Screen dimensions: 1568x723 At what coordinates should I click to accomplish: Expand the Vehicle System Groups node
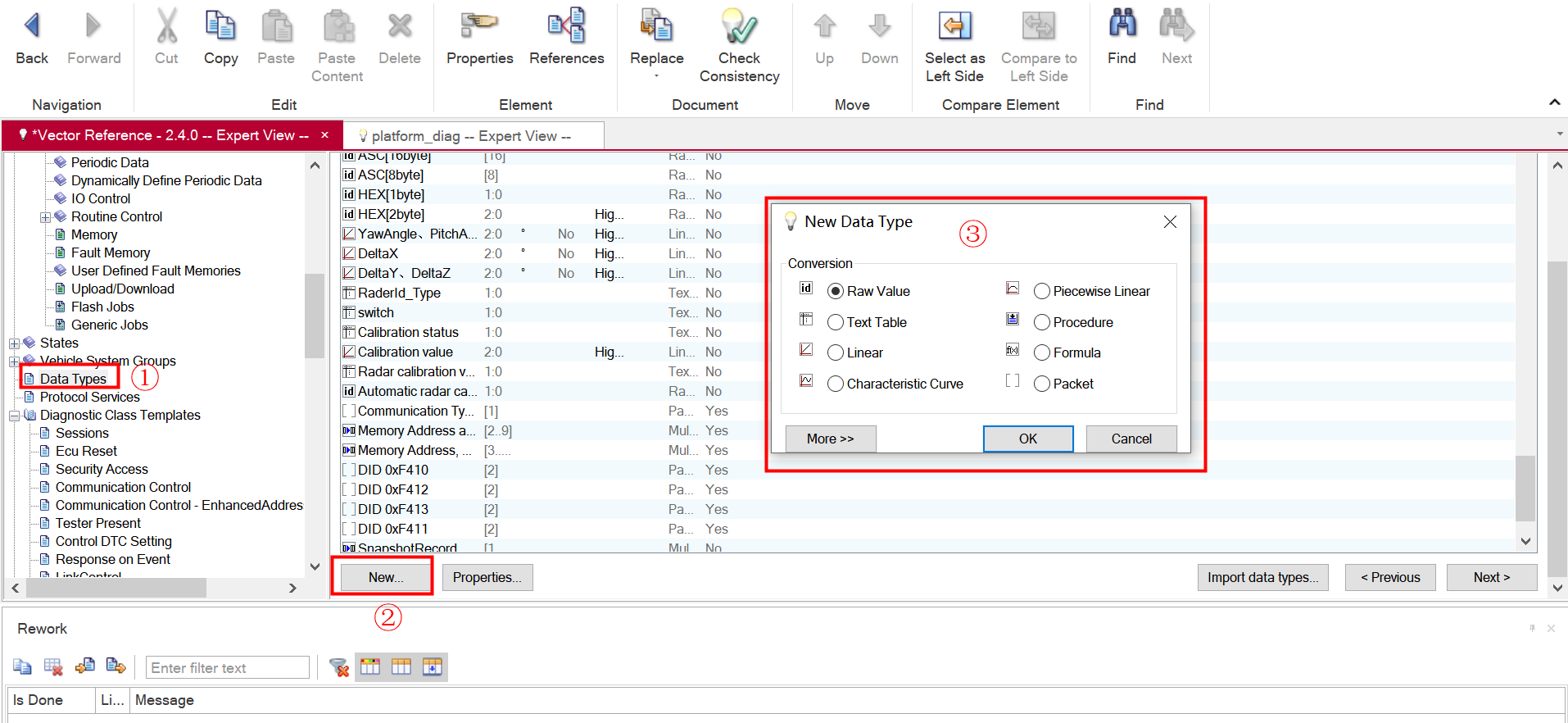tap(15, 361)
